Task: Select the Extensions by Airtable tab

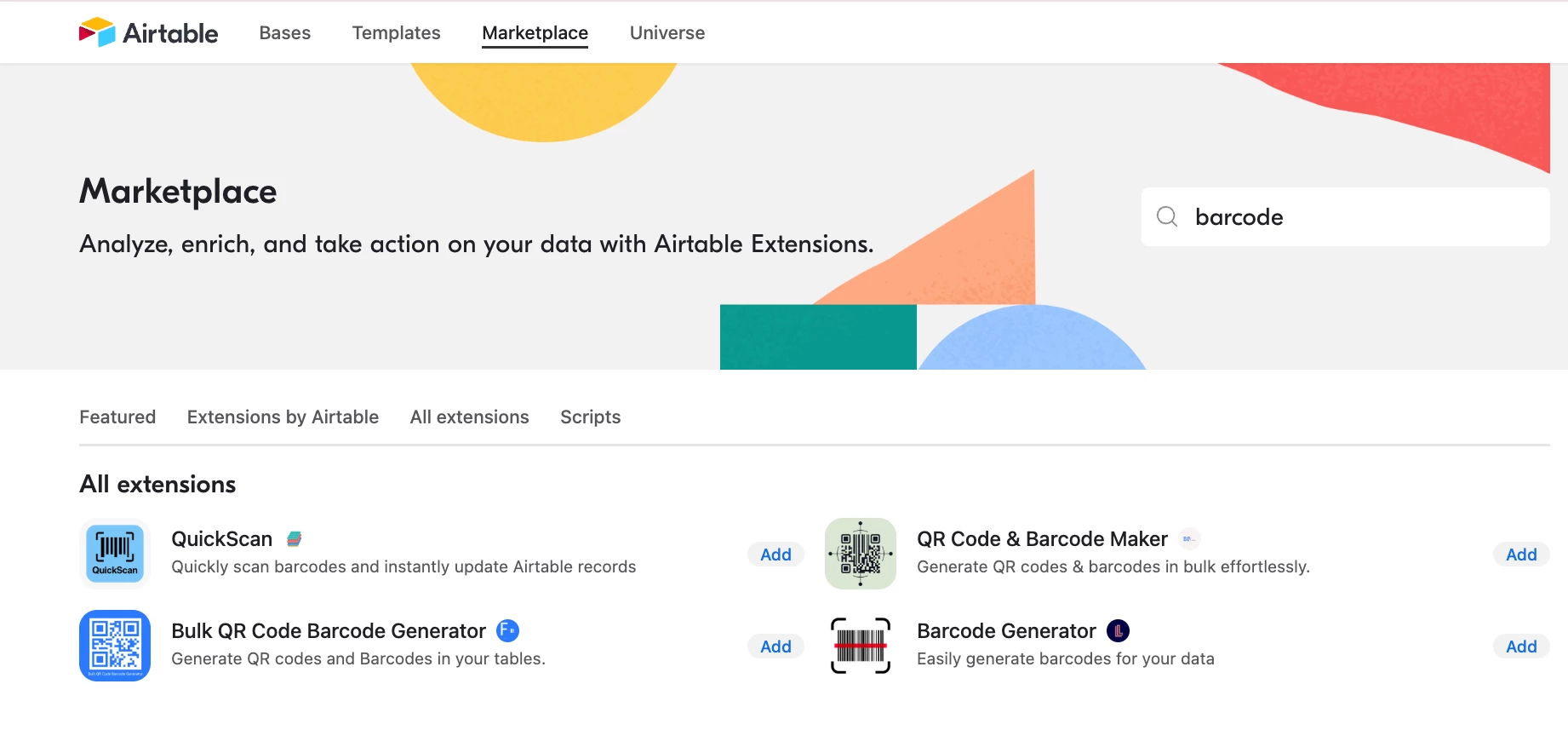Action: [283, 417]
